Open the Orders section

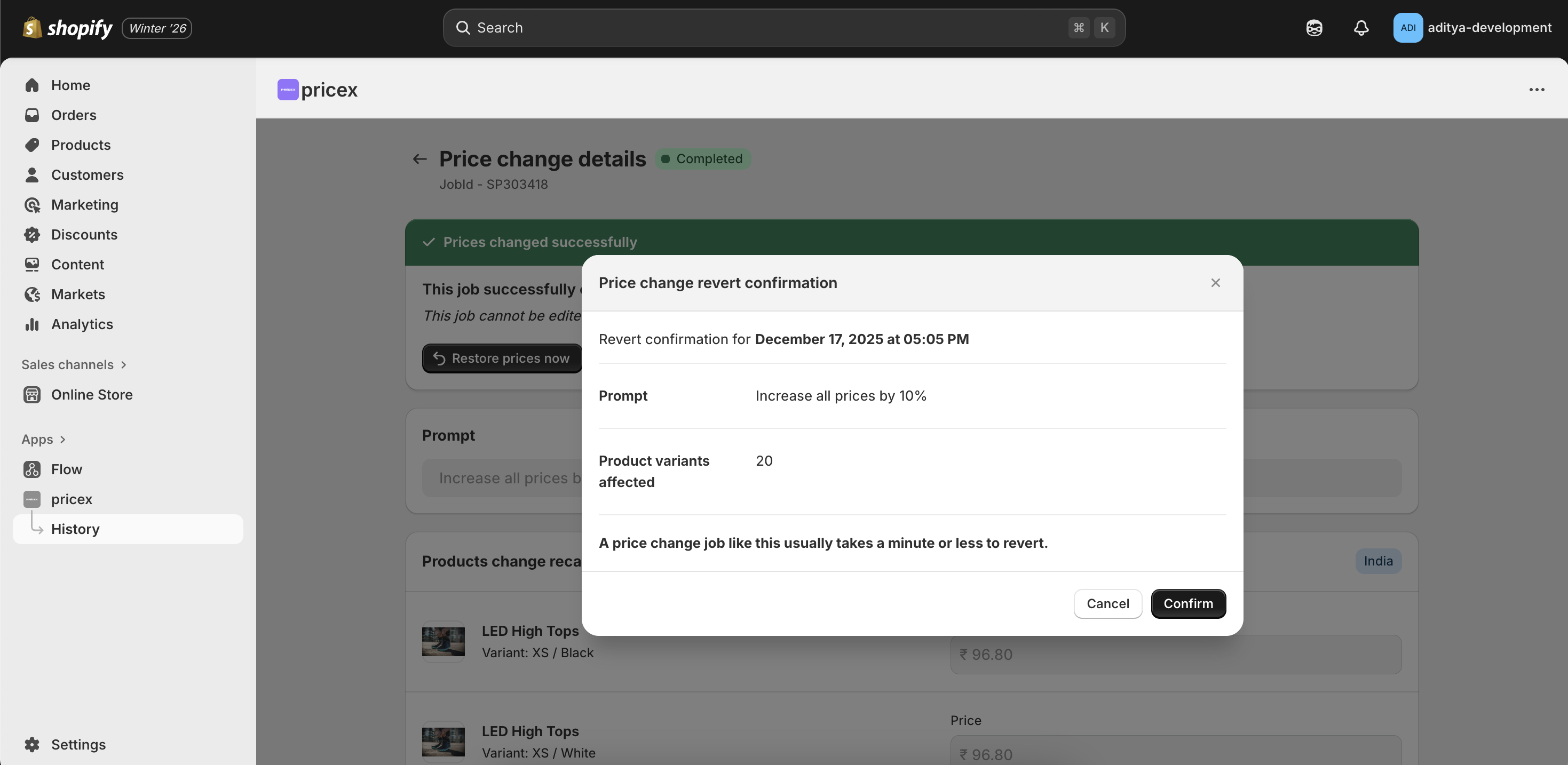[x=73, y=114]
